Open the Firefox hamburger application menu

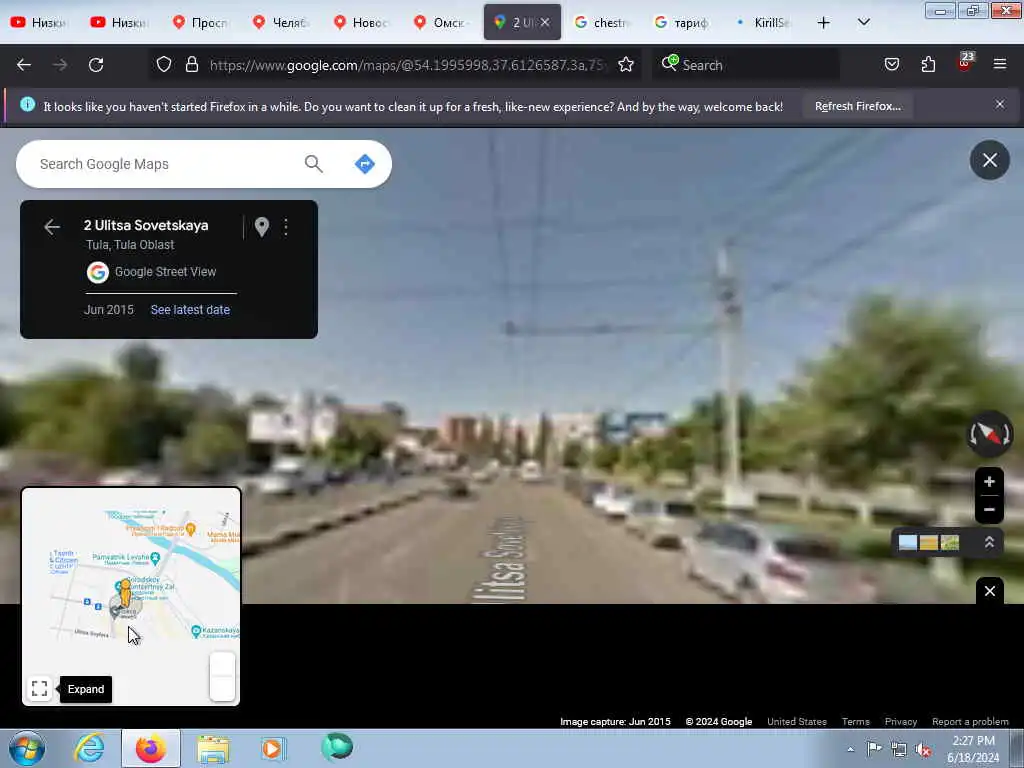point(999,64)
